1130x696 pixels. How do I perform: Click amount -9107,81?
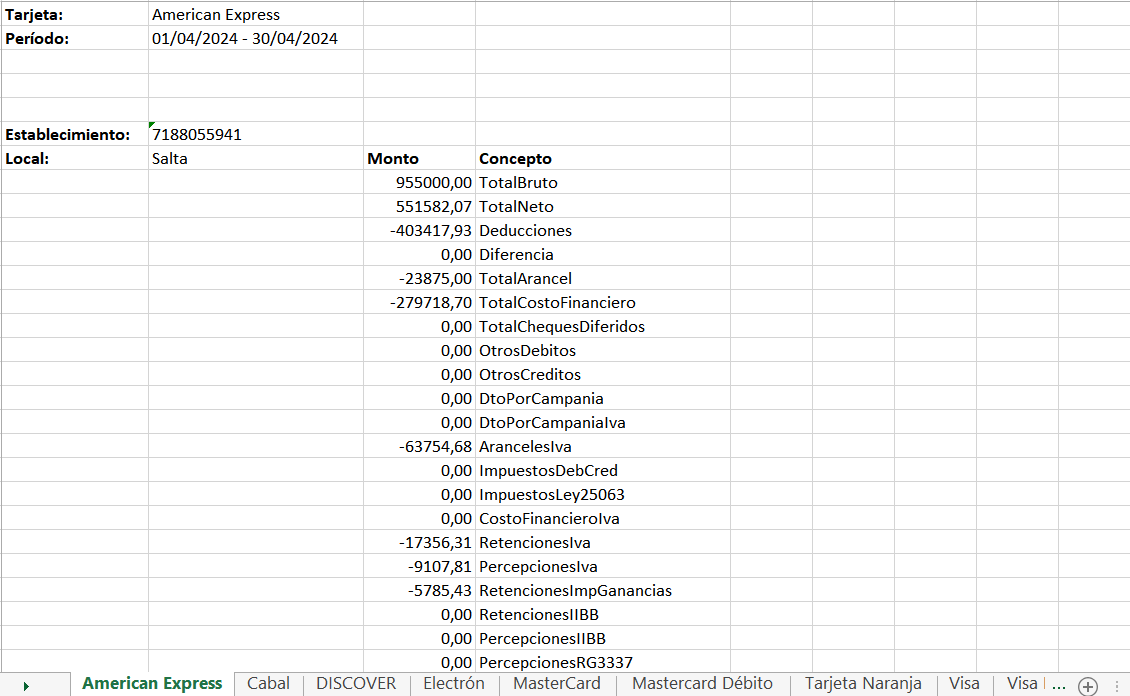click(419, 566)
